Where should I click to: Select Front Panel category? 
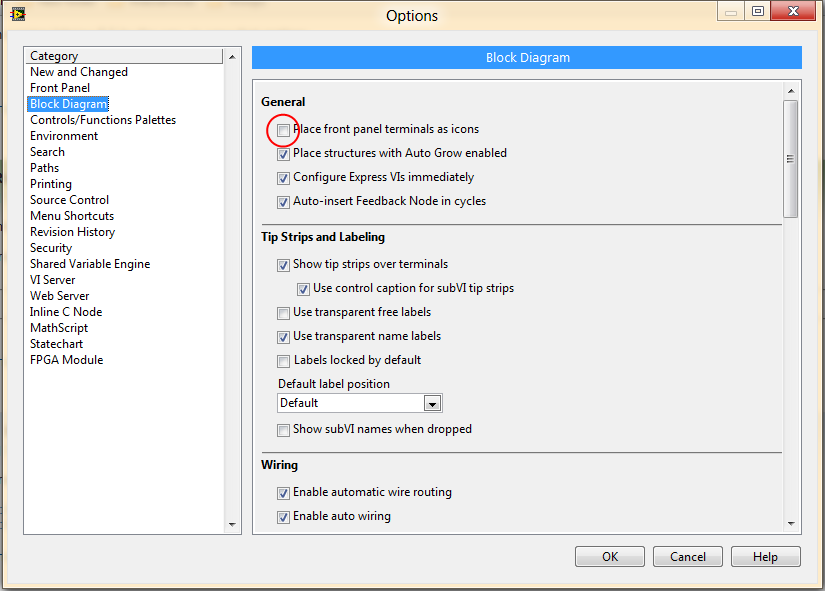tap(60, 88)
